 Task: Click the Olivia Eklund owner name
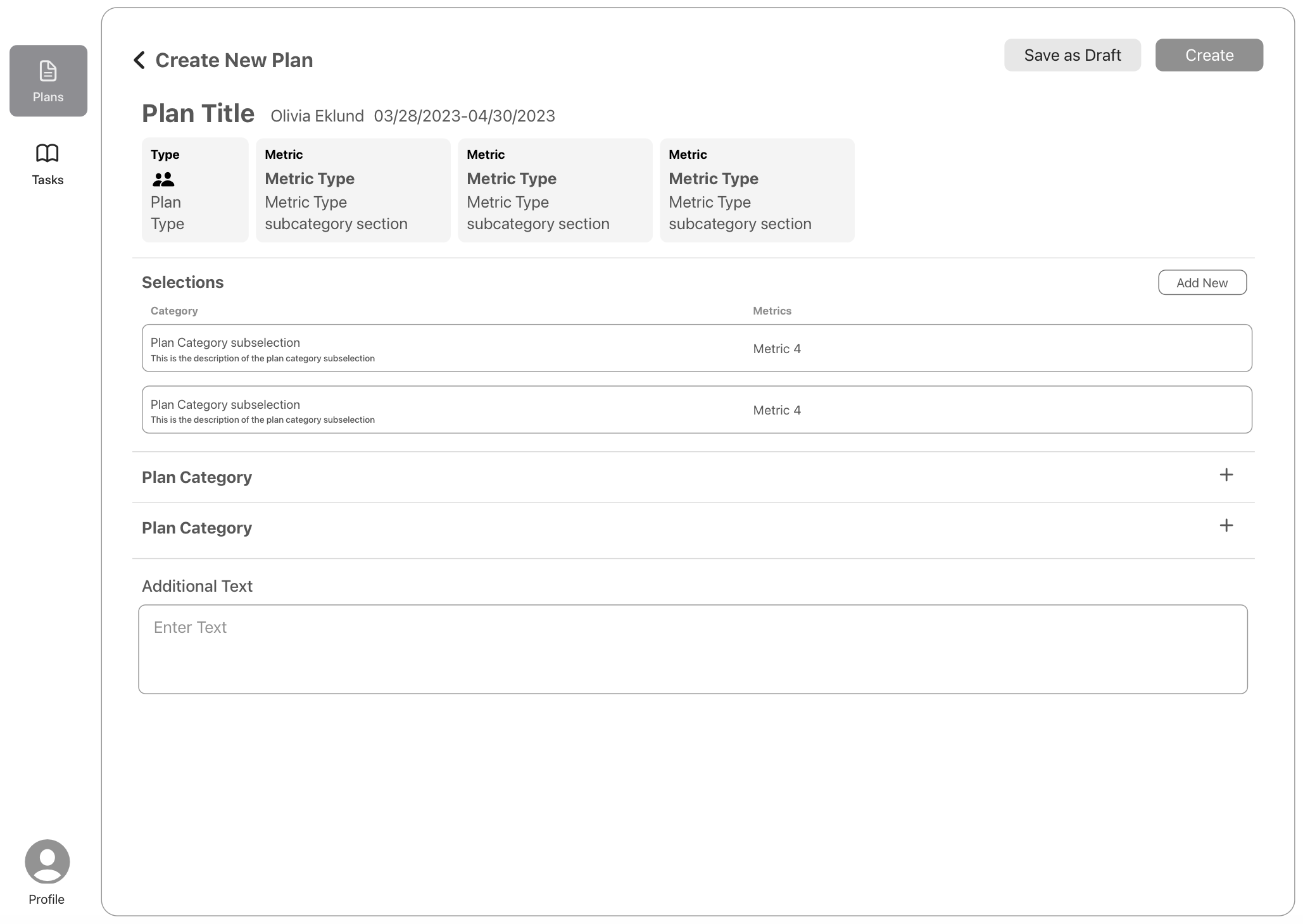point(317,116)
